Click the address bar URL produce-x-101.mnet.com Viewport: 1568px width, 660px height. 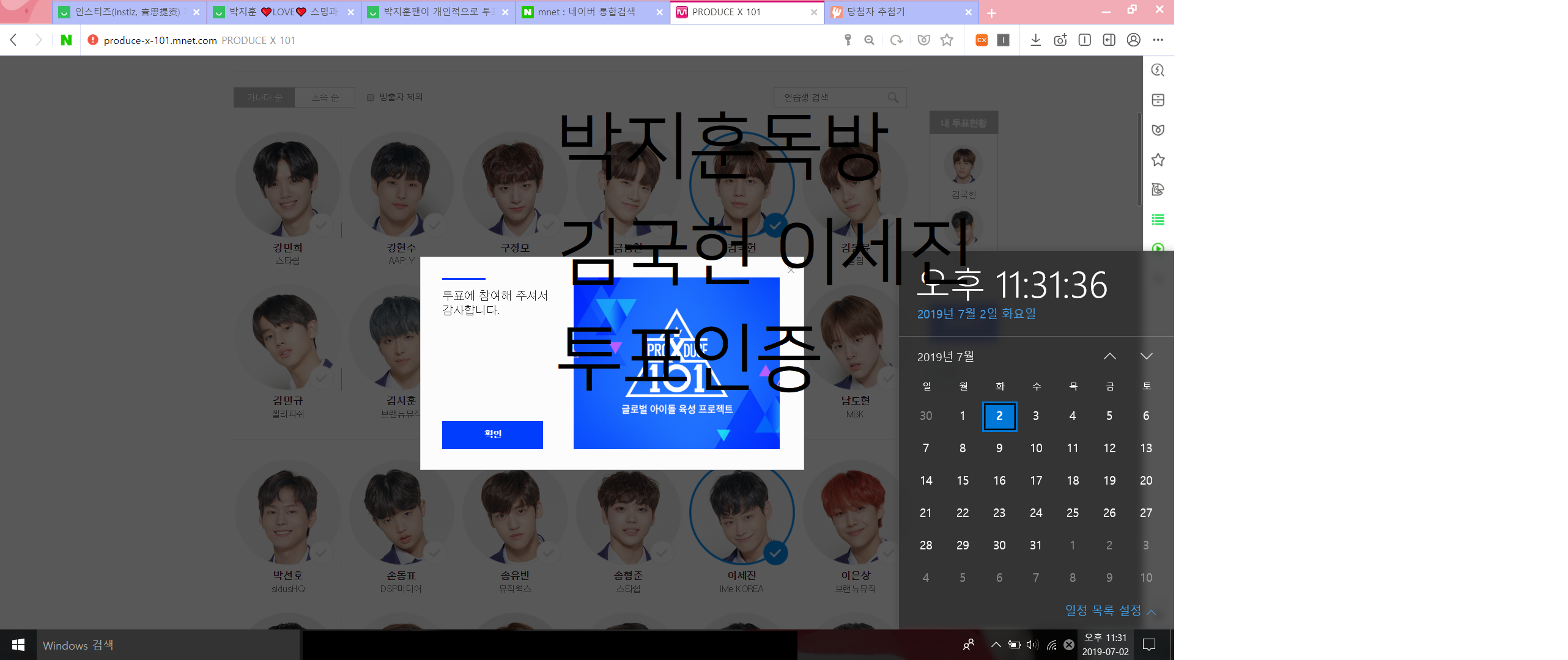point(160,40)
